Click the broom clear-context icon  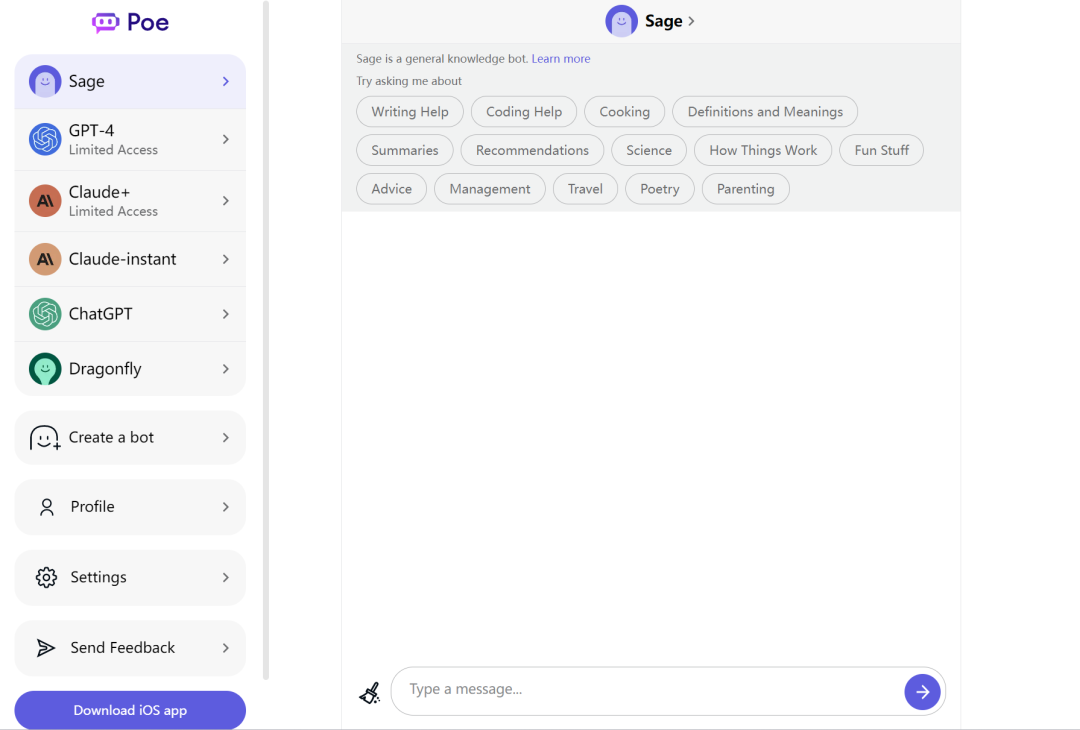pyautogui.click(x=370, y=692)
